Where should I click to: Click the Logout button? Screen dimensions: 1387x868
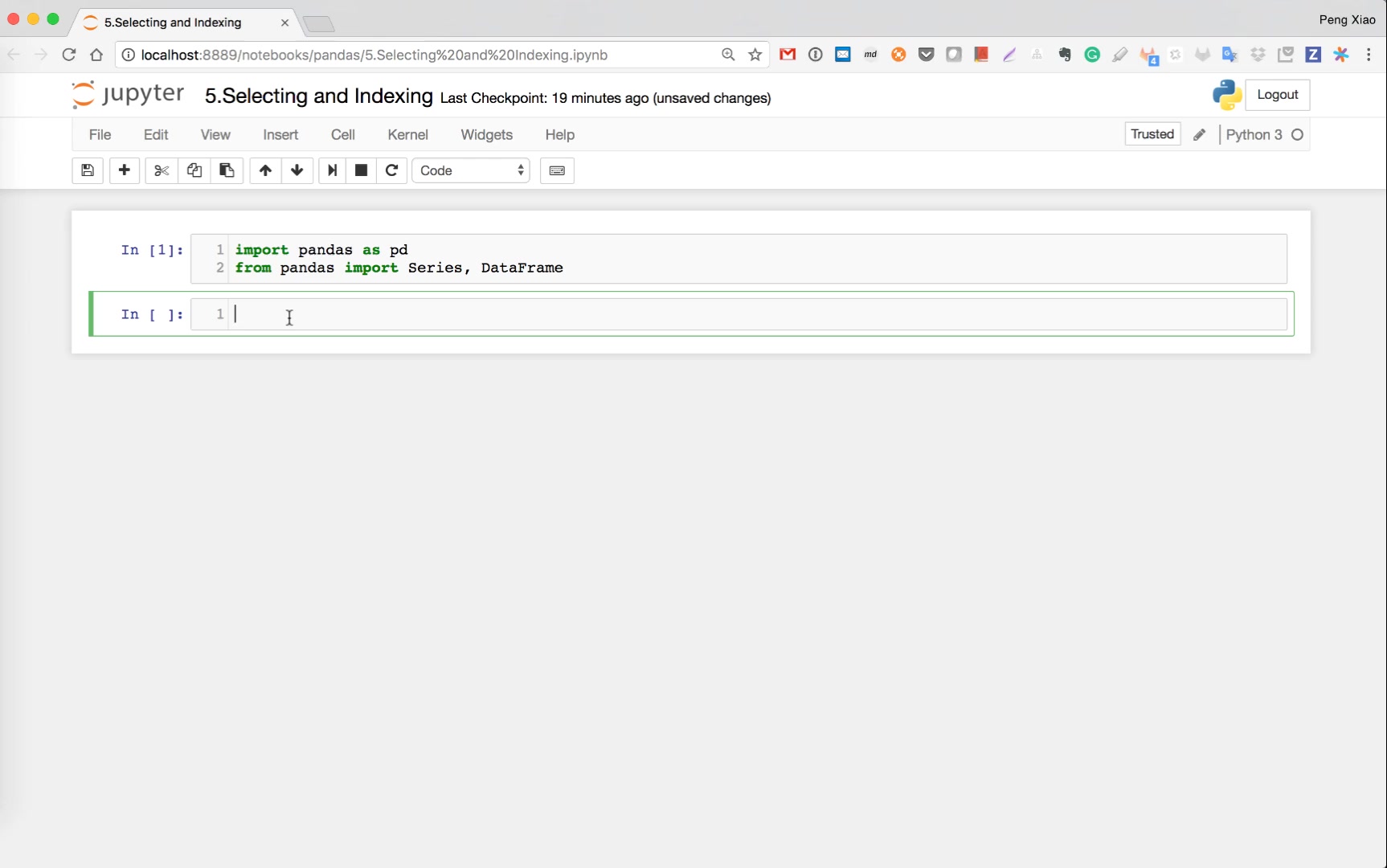coord(1277,95)
